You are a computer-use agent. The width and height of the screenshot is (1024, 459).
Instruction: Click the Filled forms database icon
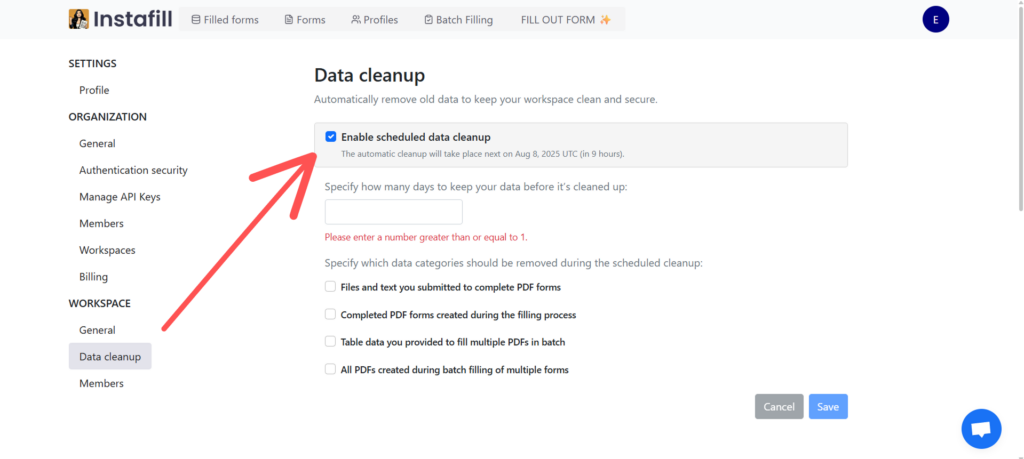tap(195, 20)
